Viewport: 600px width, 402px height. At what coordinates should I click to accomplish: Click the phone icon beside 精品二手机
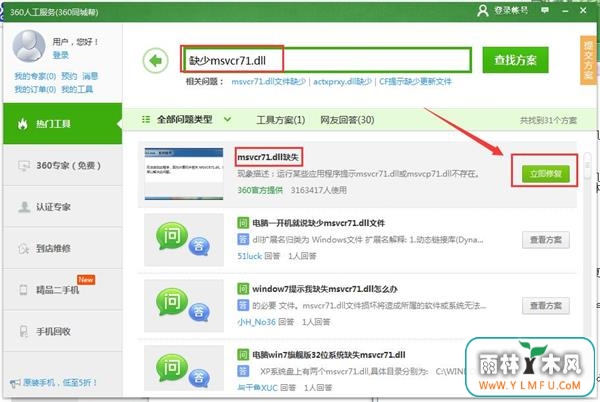click(23, 290)
